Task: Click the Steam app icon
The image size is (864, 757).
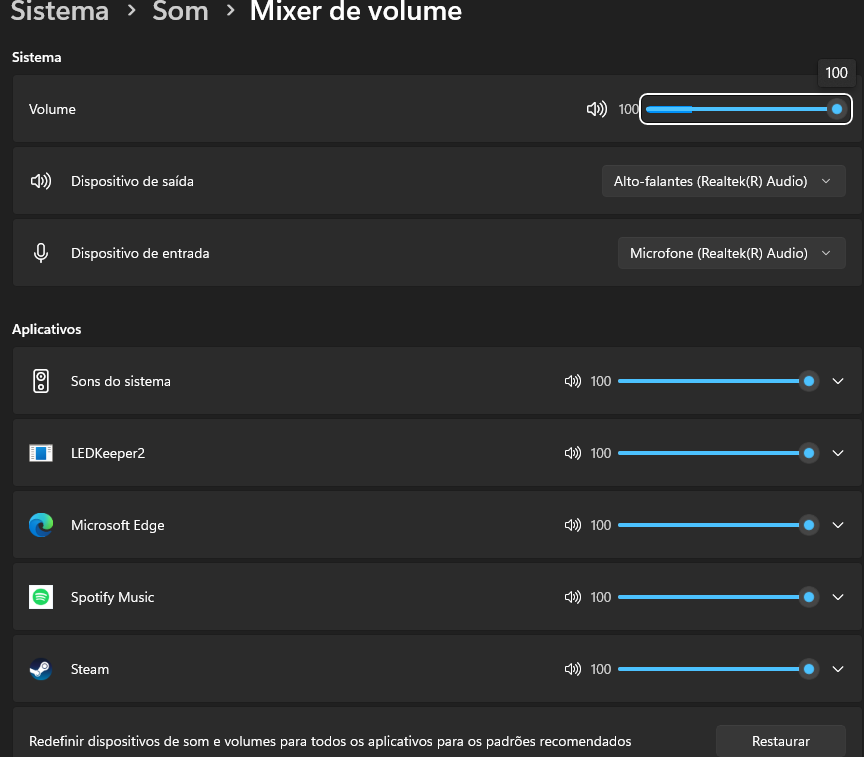Action: 41,669
